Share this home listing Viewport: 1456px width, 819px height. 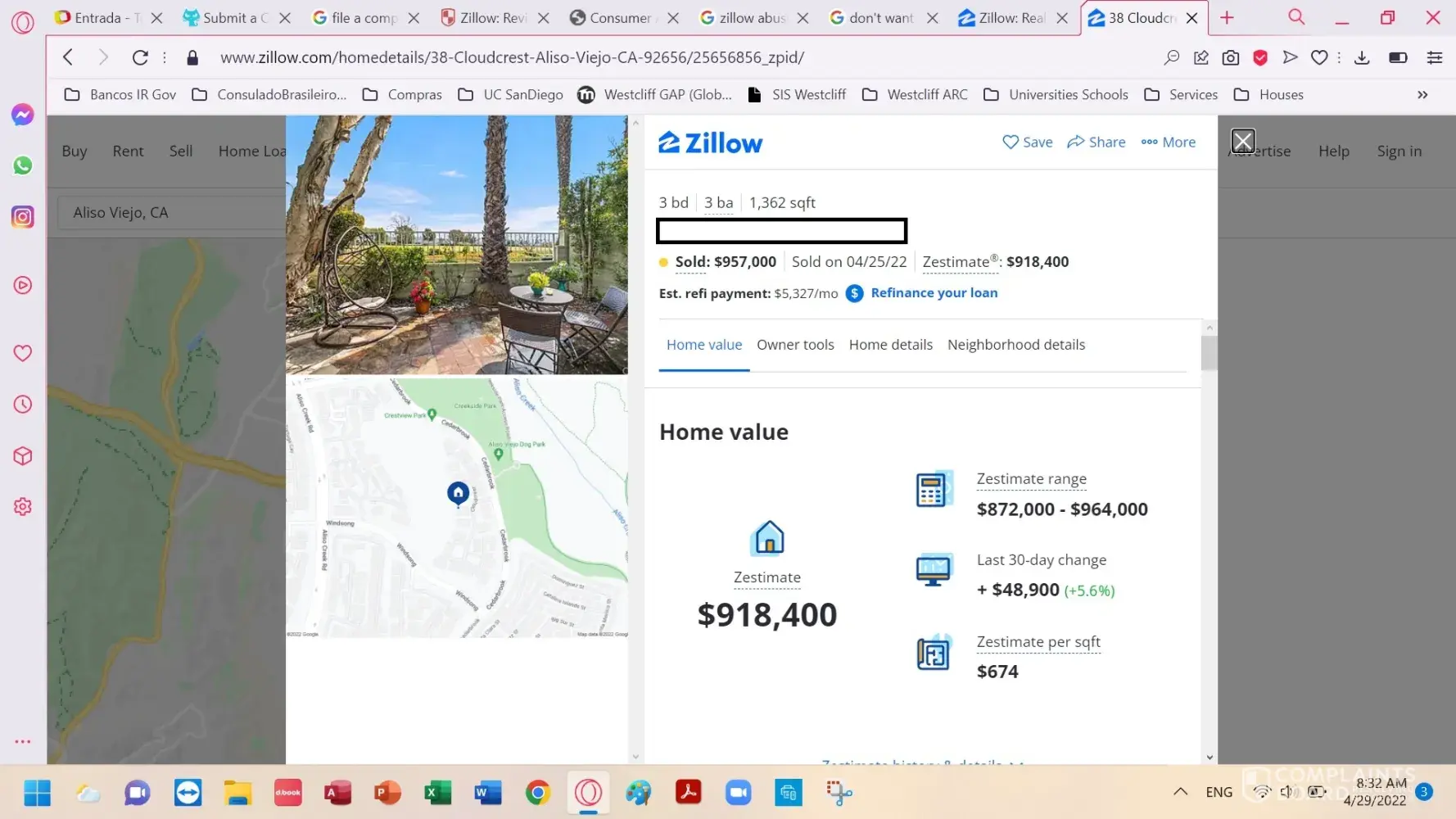(x=1097, y=142)
